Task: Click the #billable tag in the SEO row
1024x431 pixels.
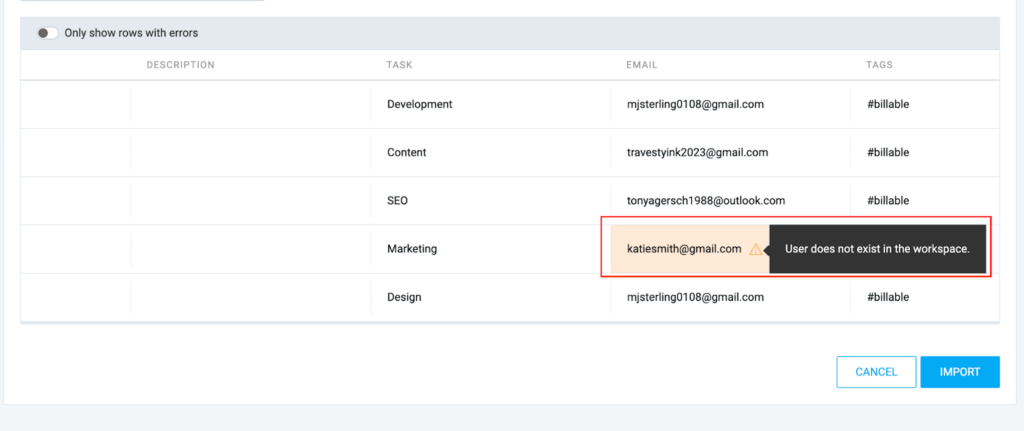Action: 887,200
